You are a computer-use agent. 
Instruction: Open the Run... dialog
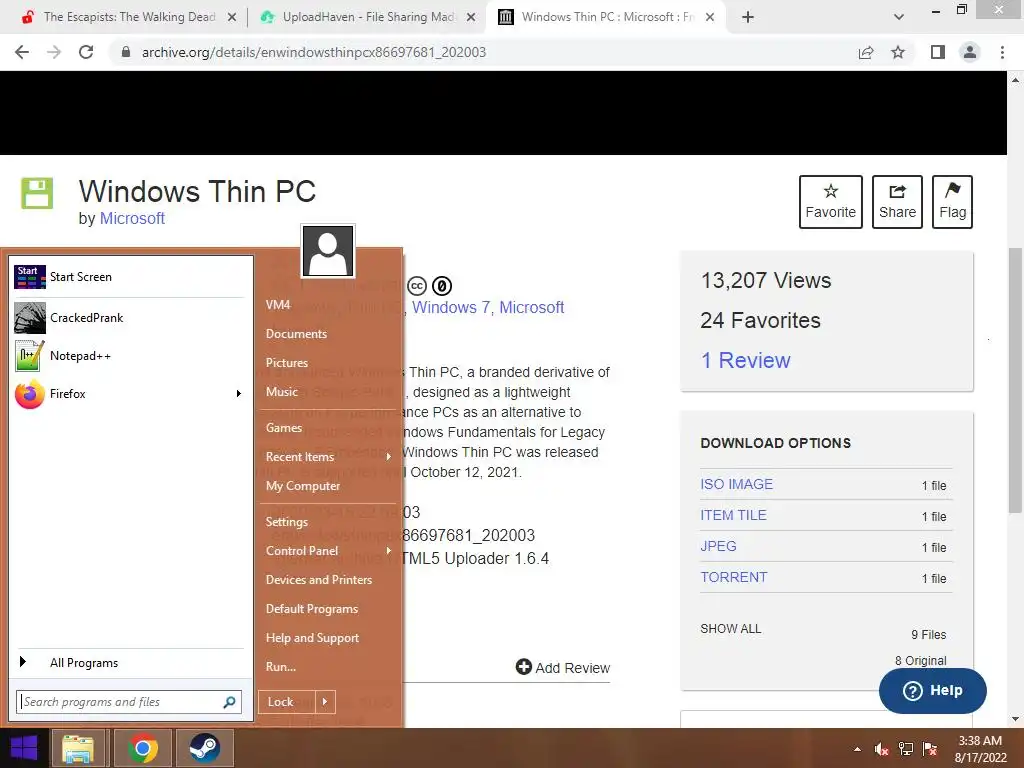(x=281, y=667)
